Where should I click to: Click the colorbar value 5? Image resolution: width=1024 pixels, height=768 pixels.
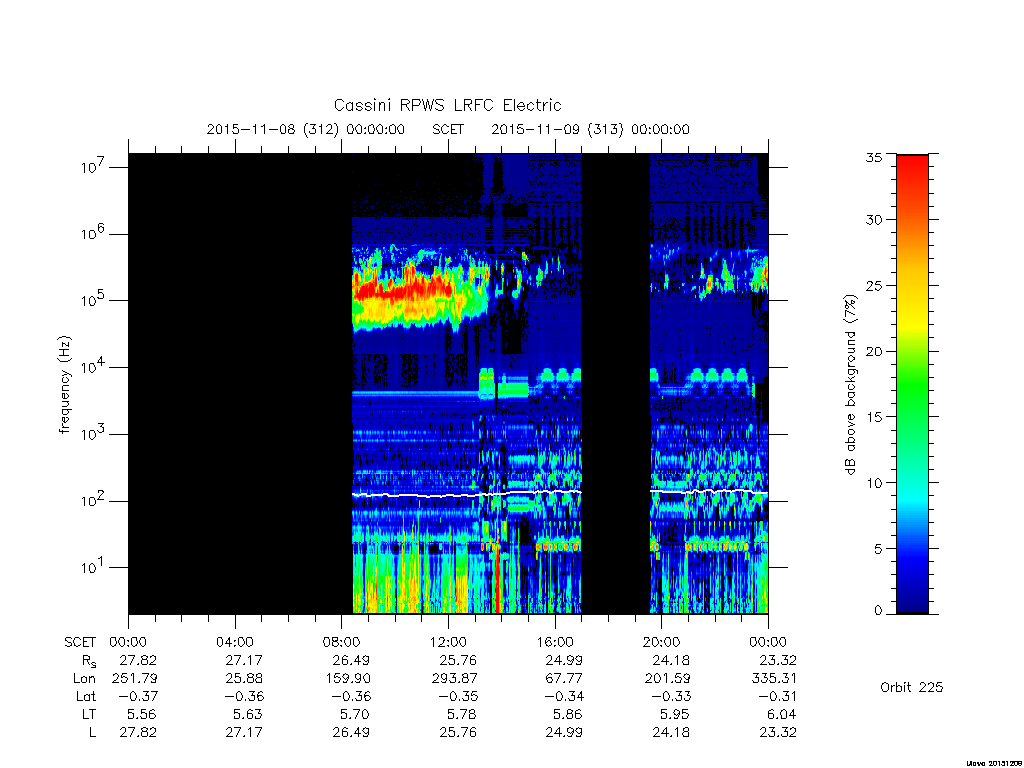click(877, 549)
